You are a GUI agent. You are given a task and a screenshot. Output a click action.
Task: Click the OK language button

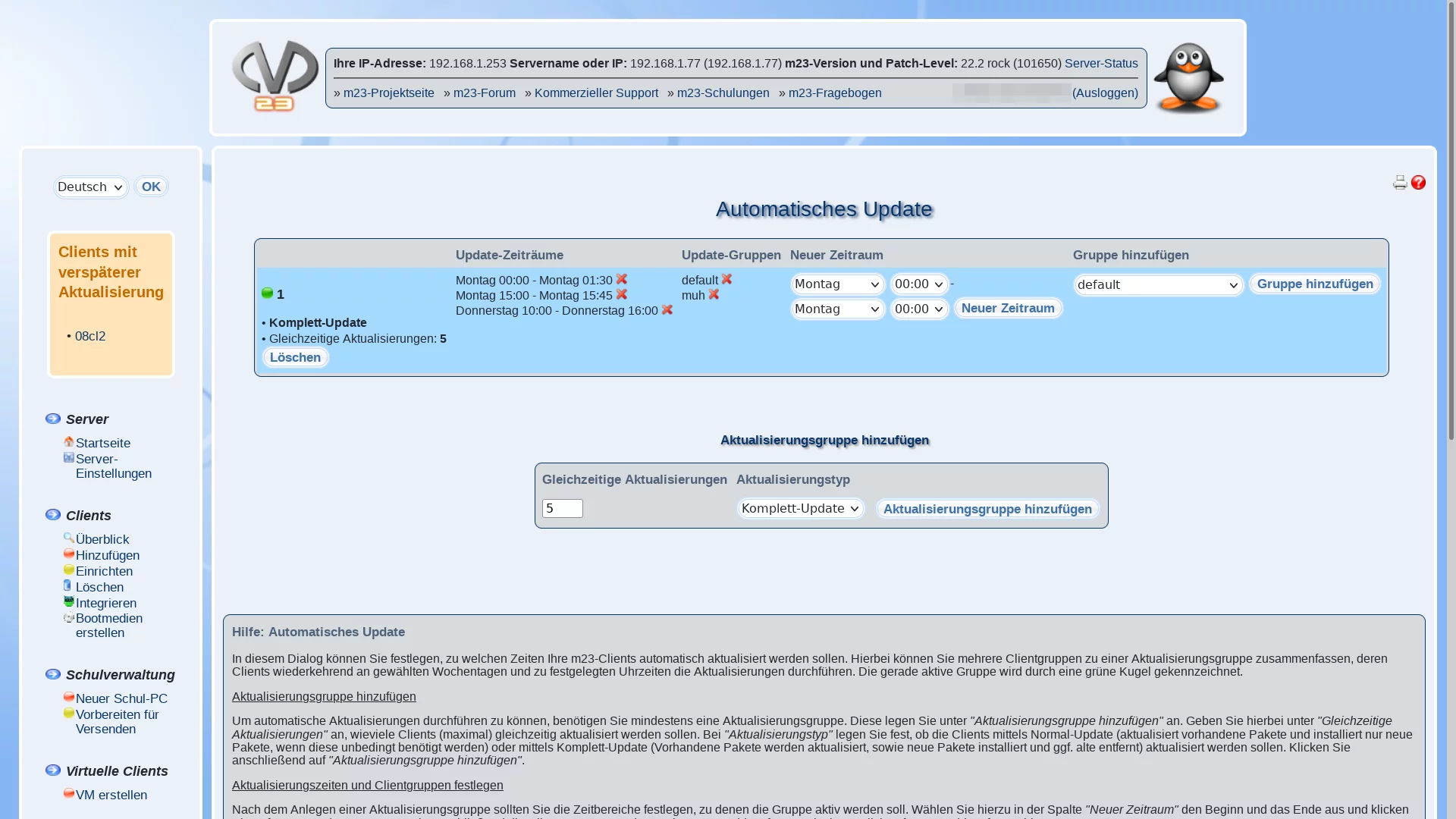tap(151, 187)
